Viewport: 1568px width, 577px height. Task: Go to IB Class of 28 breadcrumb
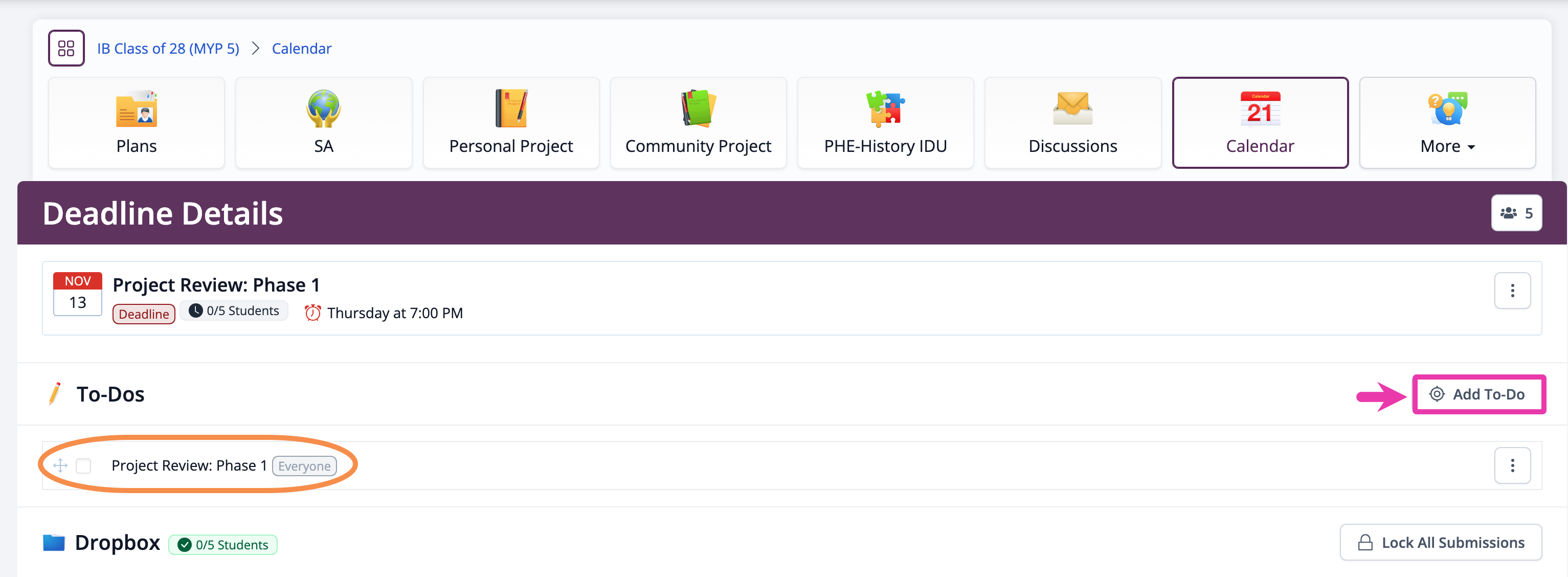click(x=168, y=48)
